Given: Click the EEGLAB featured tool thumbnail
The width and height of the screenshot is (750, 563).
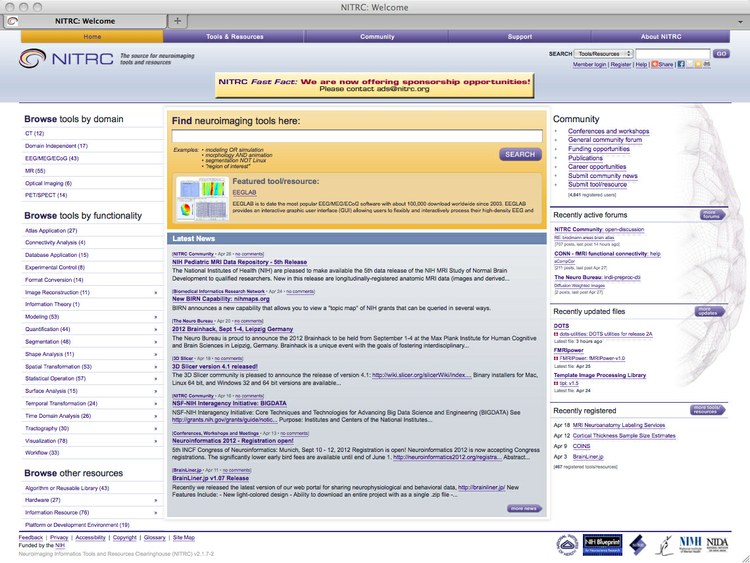Looking at the screenshot, I should (202, 199).
